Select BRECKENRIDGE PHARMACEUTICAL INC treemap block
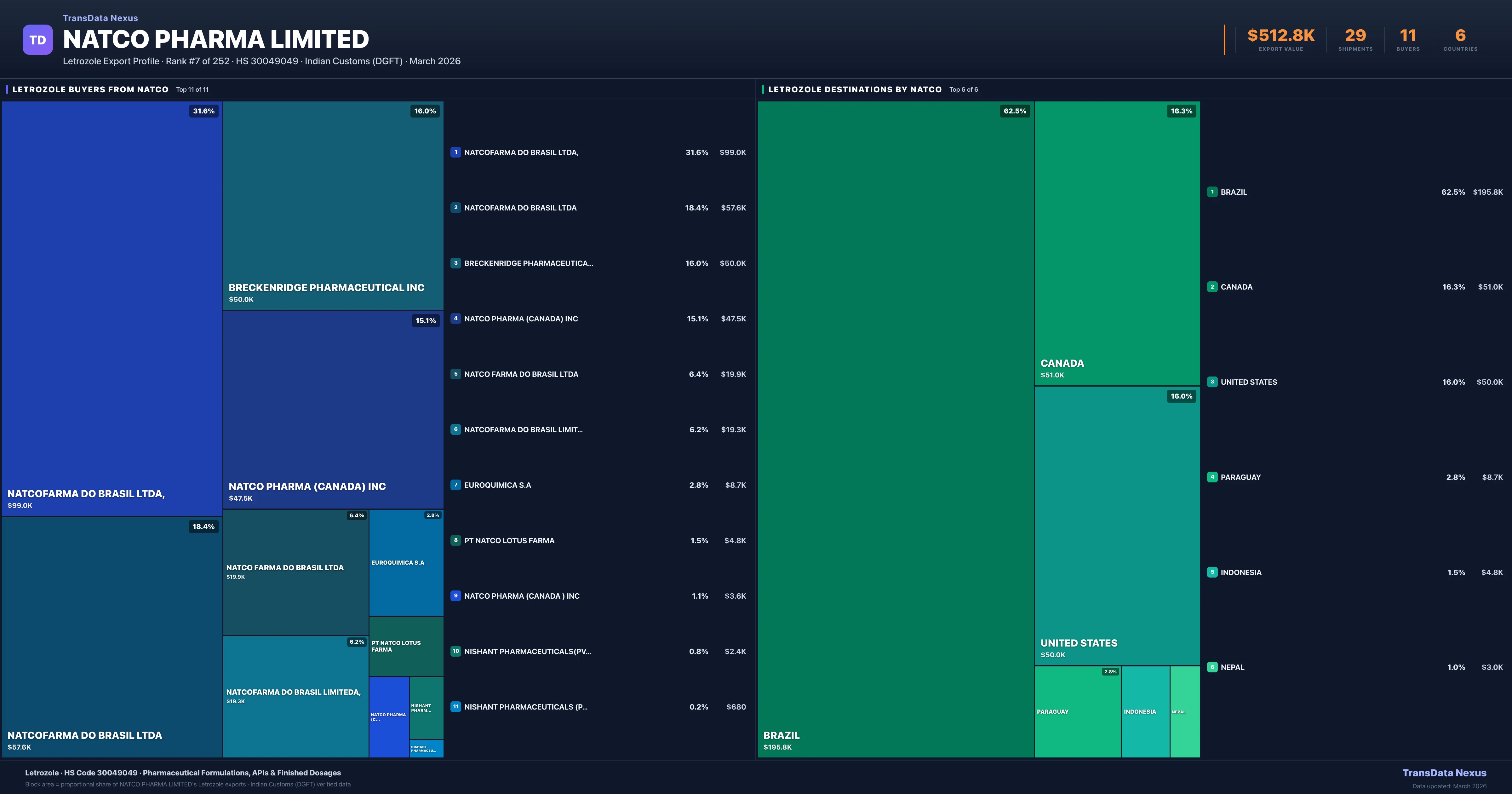This screenshot has height=794, width=1512. (x=333, y=205)
